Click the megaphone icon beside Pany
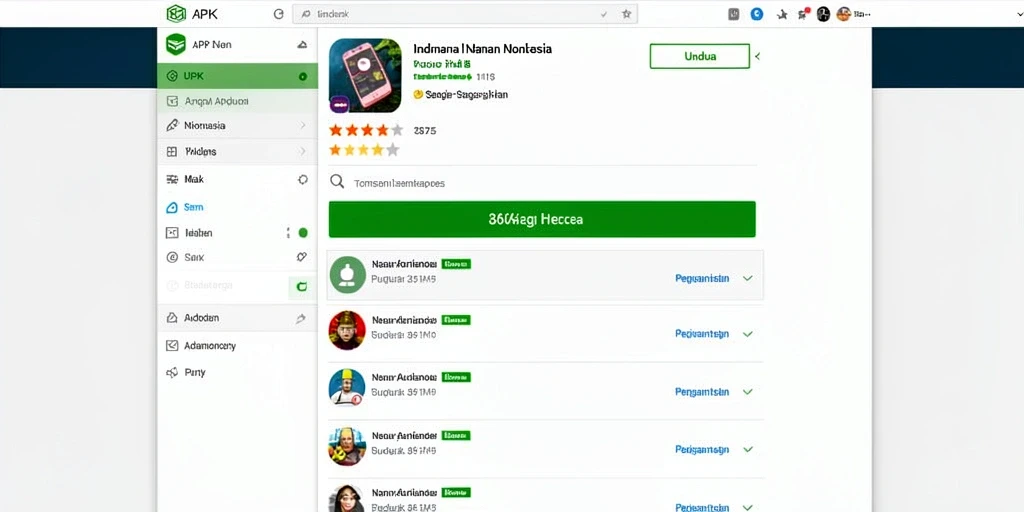1024x512 pixels. coord(172,372)
